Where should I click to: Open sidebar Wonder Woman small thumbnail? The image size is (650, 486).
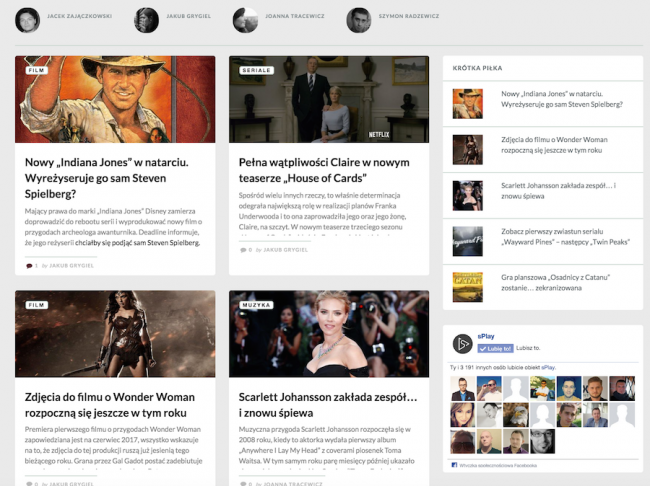(x=468, y=150)
